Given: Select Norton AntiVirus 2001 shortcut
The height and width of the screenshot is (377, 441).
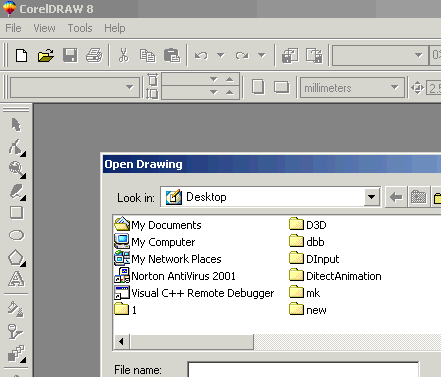Looking at the screenshot, I should (x=174, y=276).
